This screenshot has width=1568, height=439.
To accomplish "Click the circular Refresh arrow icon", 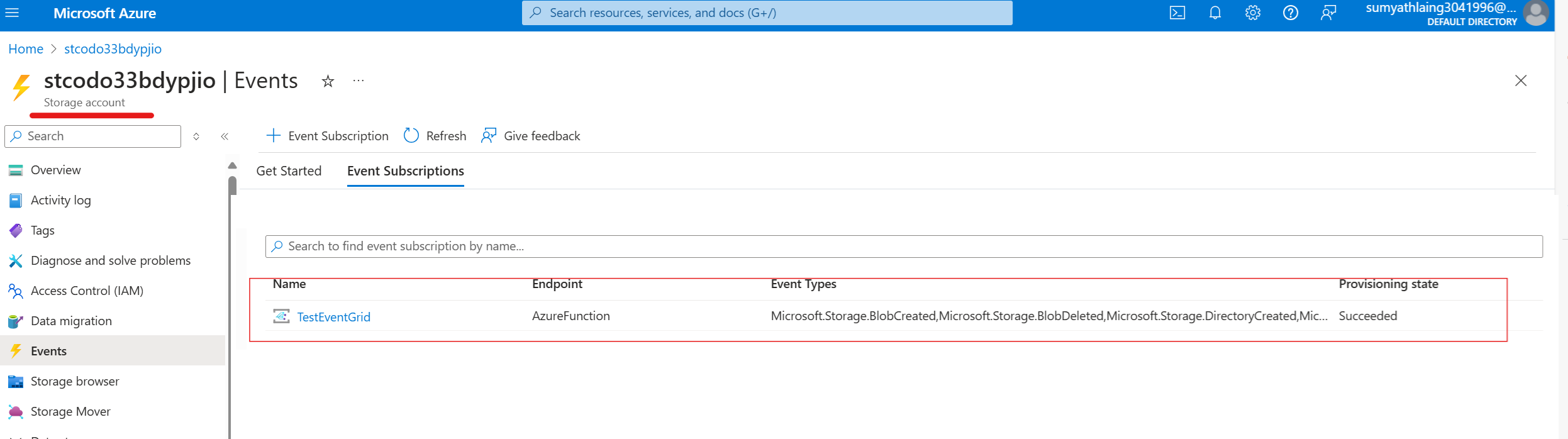I will coord(411,135).
